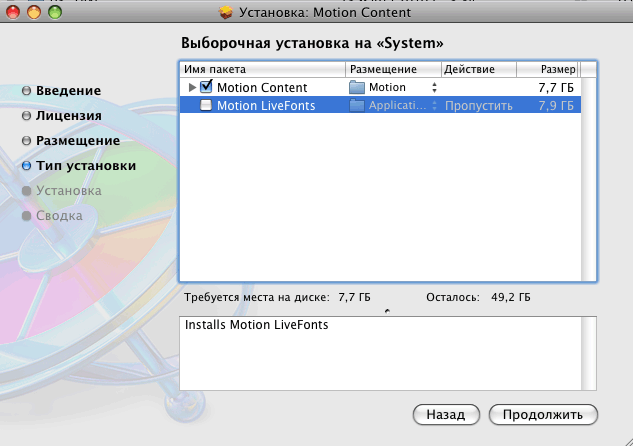Click the 7,7 ГБ size in Motion Content row
The height and width of the screenshot is (446, 633).
coord(556,88)
